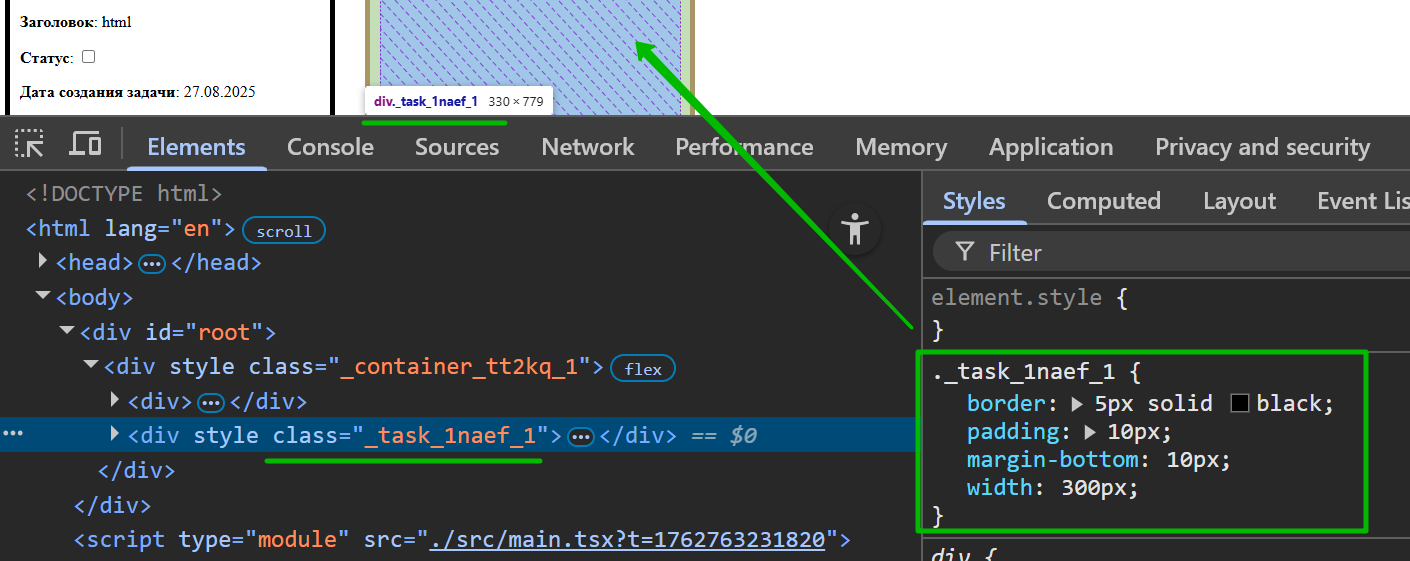
Task: Switch to the Console tab
Action: (330, 147)
